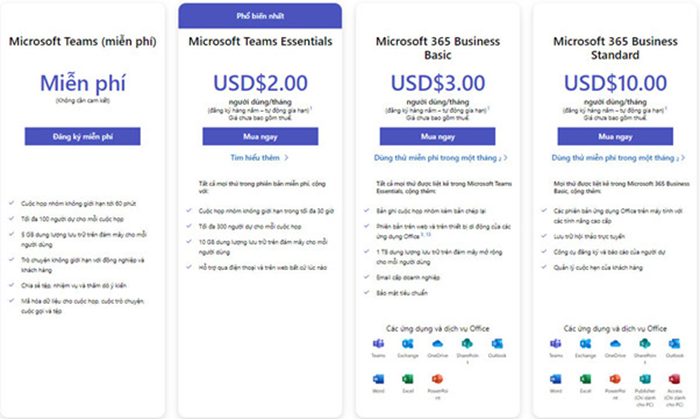
Task: Click "Mua ngay" for Teams Essentials
Action: click(259, 136)
